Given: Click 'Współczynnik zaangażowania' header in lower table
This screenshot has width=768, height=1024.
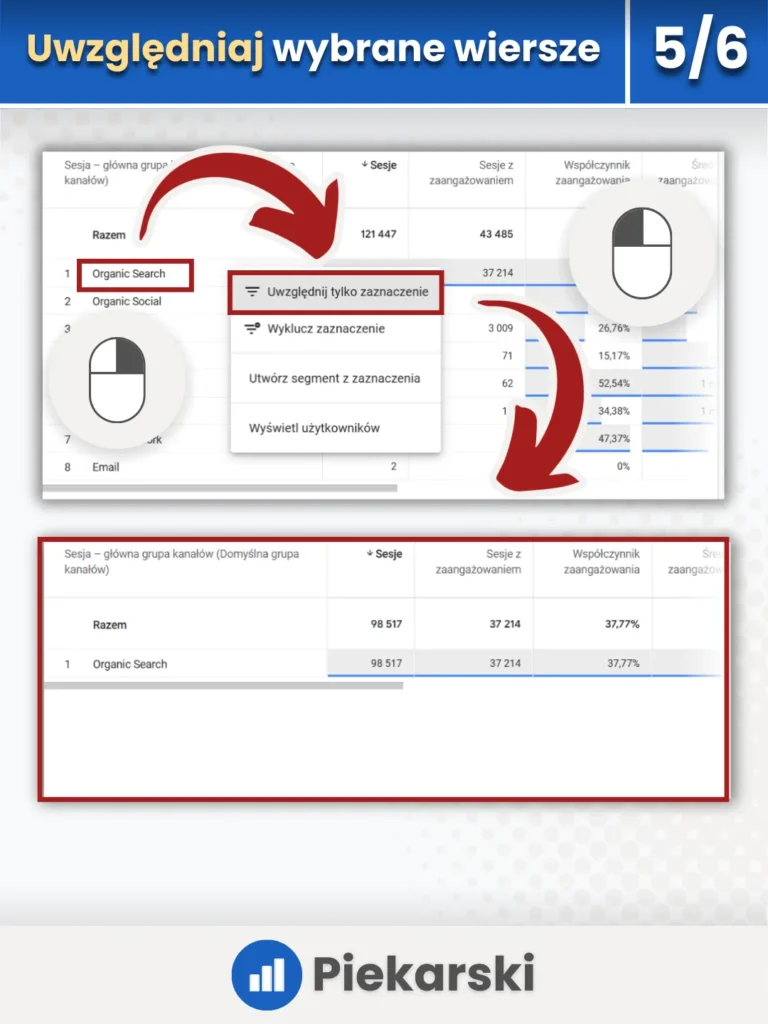Looking at the screenshot, I should [x=601, y=561].
